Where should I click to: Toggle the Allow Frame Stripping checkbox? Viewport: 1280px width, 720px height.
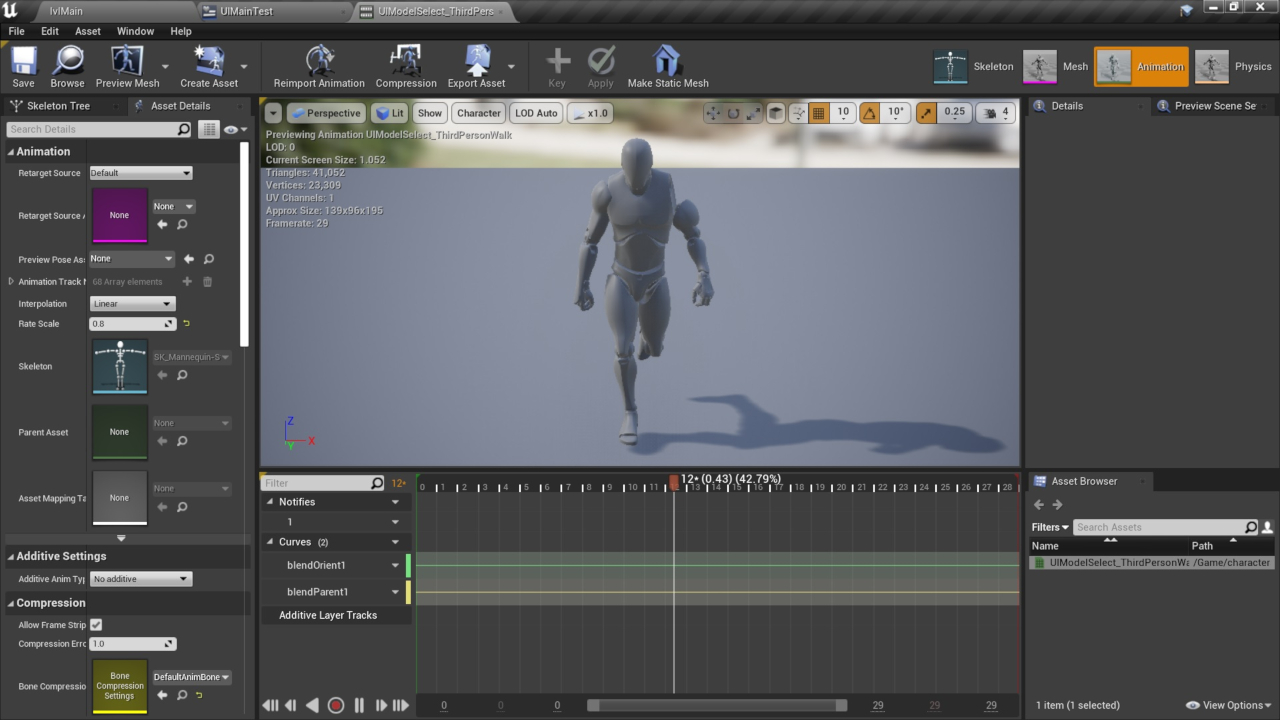(96, 625)
